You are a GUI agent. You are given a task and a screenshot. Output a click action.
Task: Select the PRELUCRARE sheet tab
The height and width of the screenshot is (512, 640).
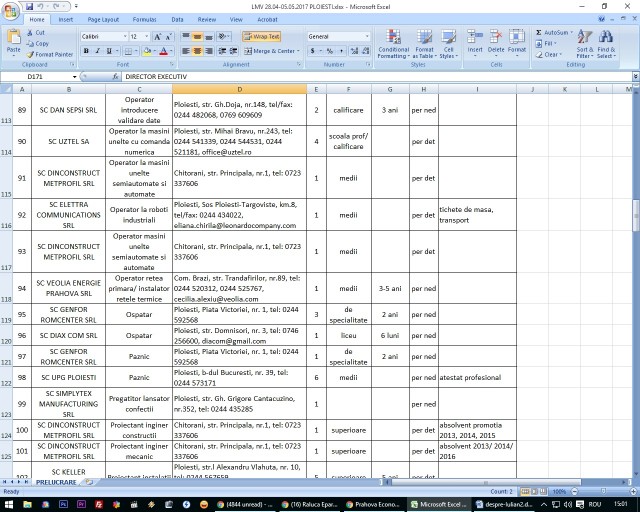56,482
